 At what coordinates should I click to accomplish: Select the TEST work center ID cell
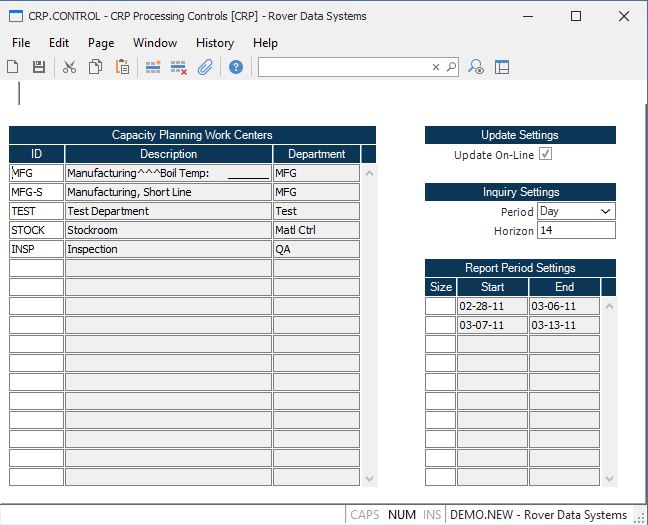click(36, 211)
